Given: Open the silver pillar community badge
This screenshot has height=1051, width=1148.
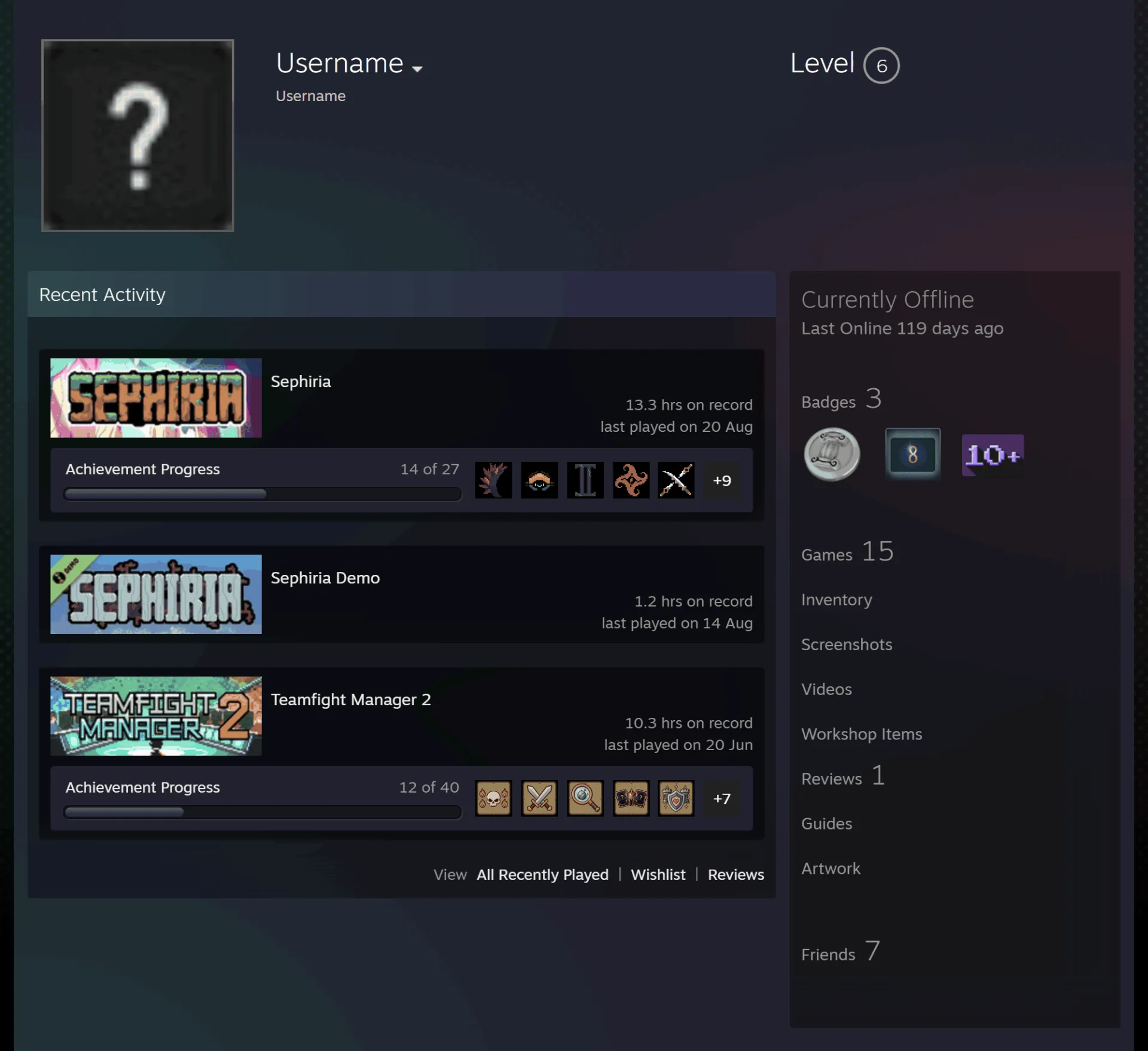Looking at the screenshot, I should (x=832, y=455).
